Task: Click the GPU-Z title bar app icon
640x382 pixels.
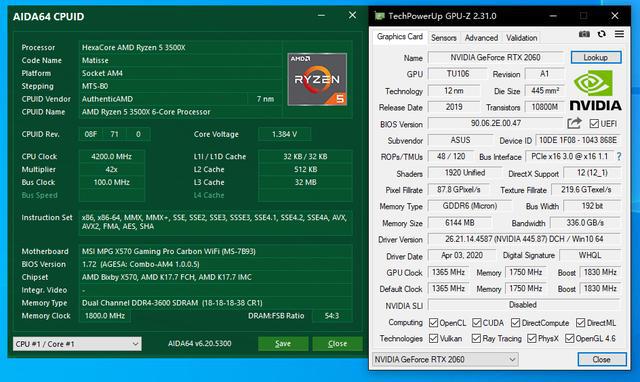Action: [x=380, y=16]
